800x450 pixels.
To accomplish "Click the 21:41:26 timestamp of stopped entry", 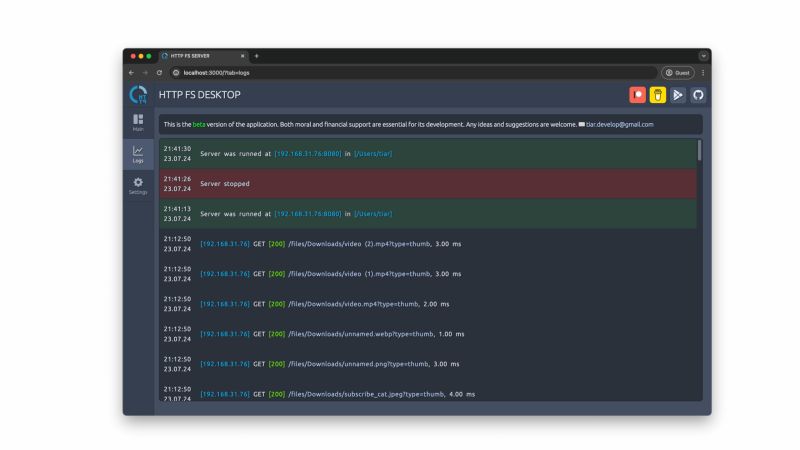I will point(177,179).
